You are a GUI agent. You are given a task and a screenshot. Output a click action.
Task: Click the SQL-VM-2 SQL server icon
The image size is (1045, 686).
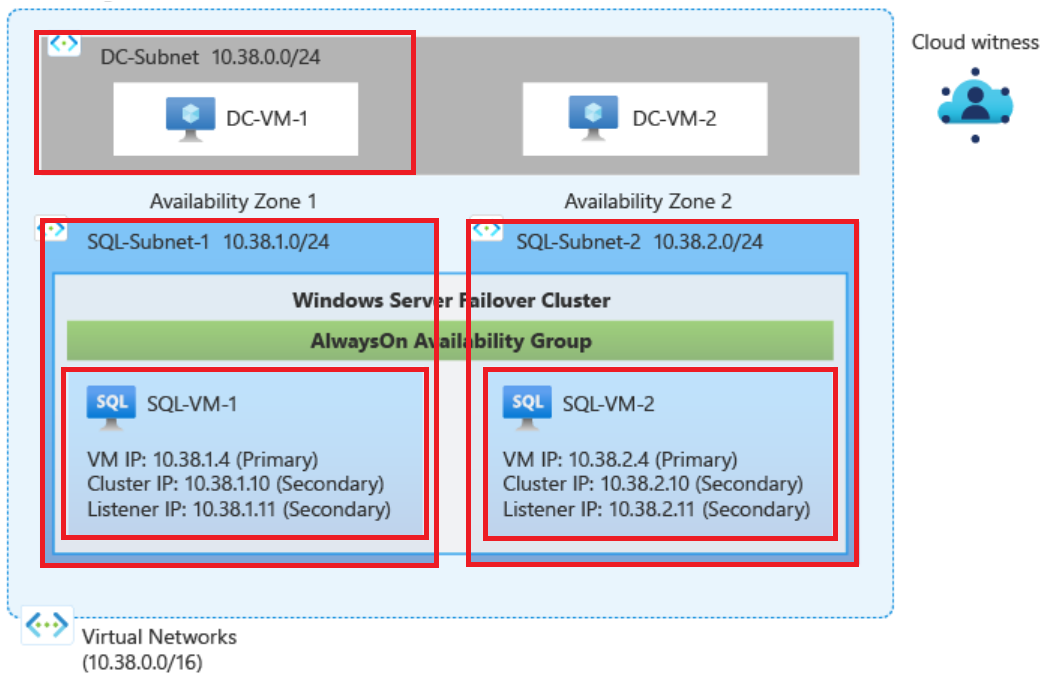(527, 408)
